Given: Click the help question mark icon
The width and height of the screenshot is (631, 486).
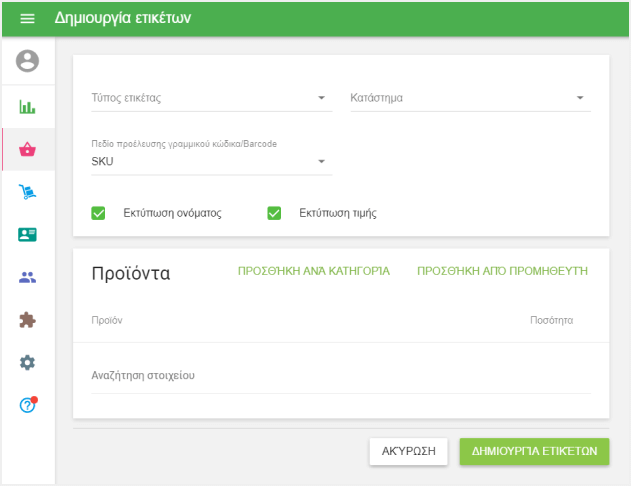Looking at the screenshot, I should 27,405.
